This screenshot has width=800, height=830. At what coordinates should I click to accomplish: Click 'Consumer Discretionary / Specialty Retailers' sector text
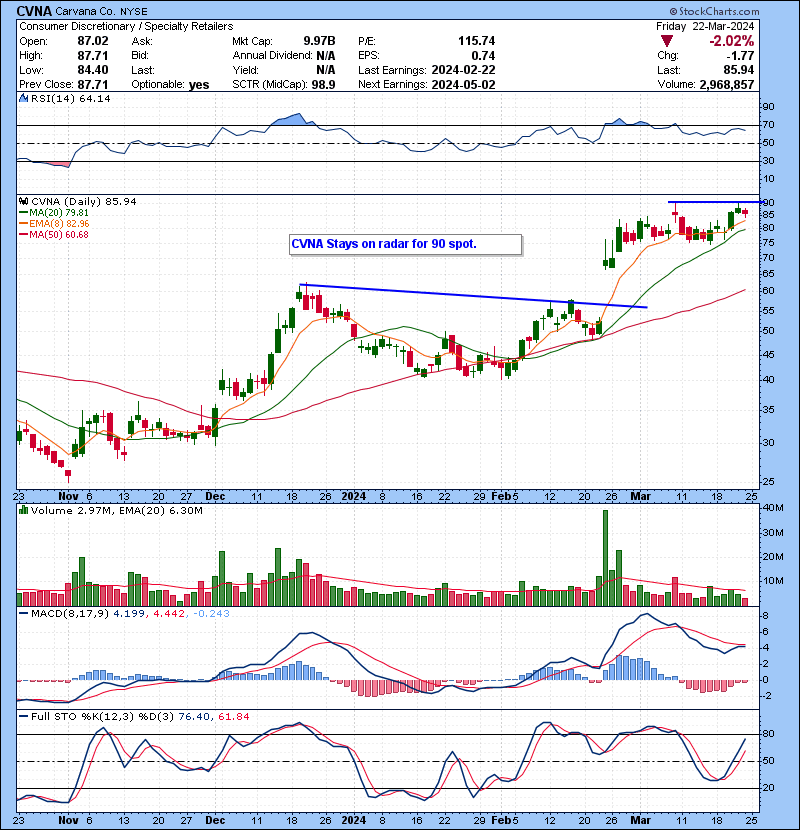click(x=126, y=26)
